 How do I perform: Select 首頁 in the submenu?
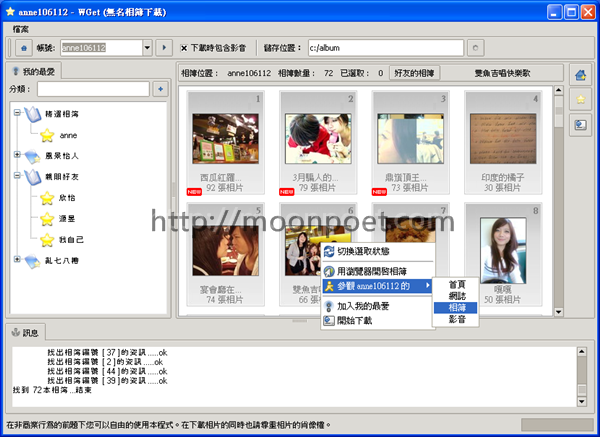pos(456,285)
